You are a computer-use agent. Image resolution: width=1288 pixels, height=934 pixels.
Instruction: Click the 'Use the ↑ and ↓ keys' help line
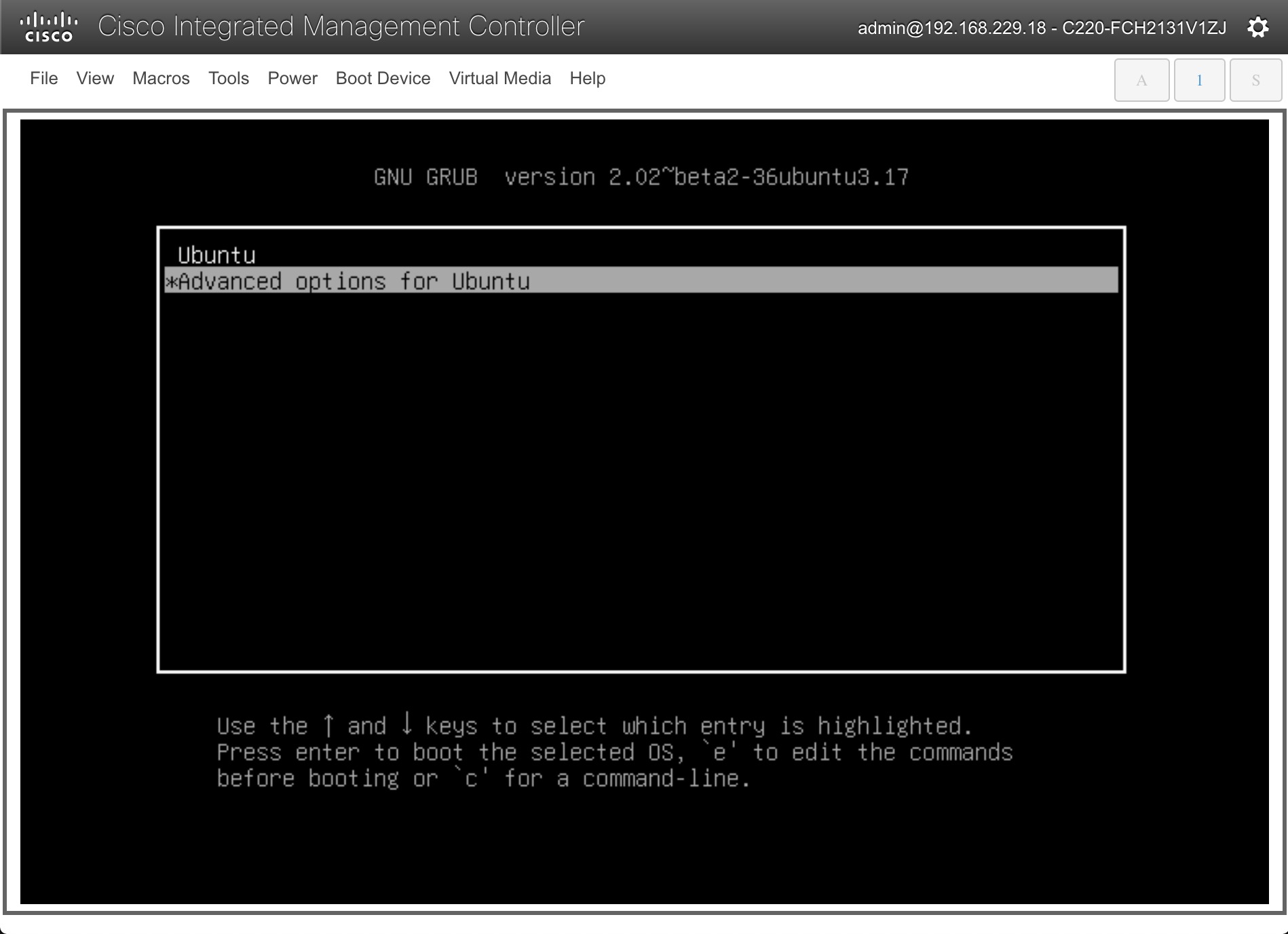594,726
